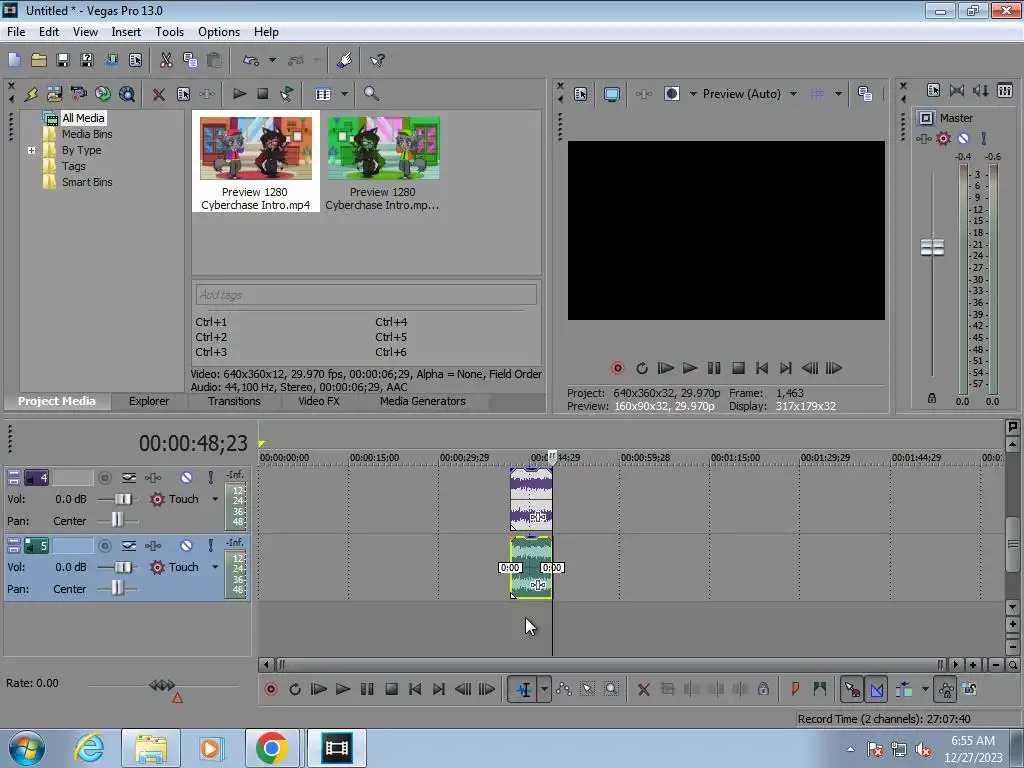Switch to the Media Generators tab
The height and width of the screenshot is (768, 1024).
[x=423, y=401]
